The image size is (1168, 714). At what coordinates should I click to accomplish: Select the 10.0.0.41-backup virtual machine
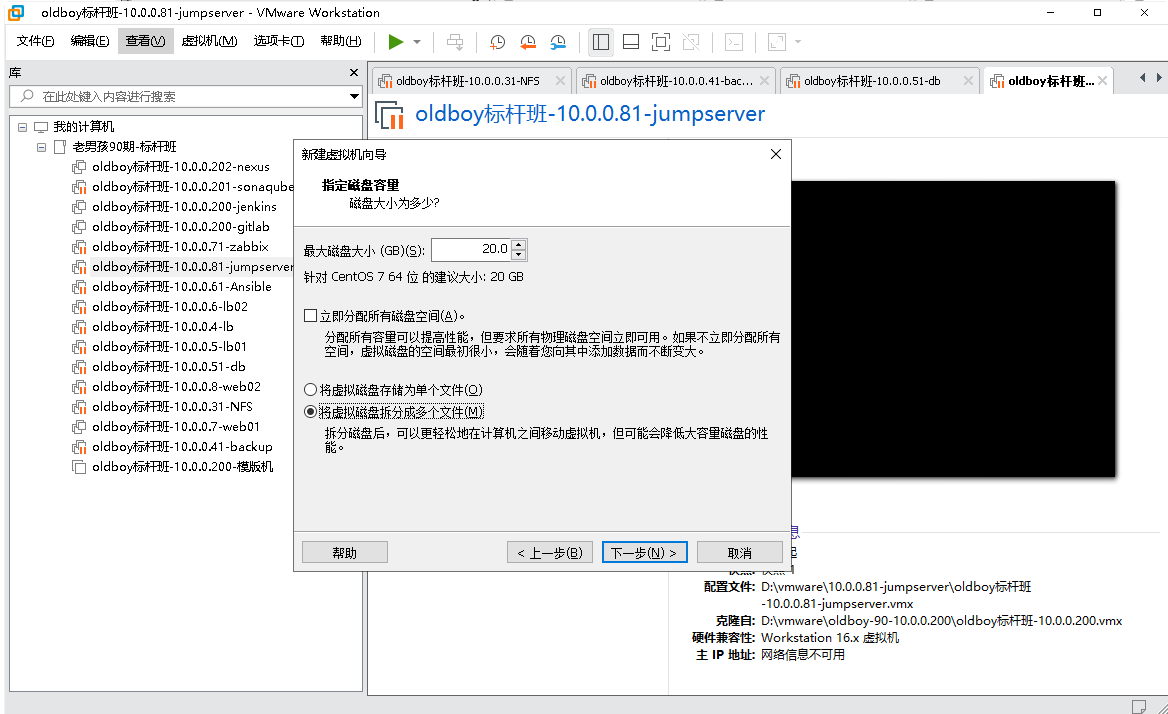point(182,447)
